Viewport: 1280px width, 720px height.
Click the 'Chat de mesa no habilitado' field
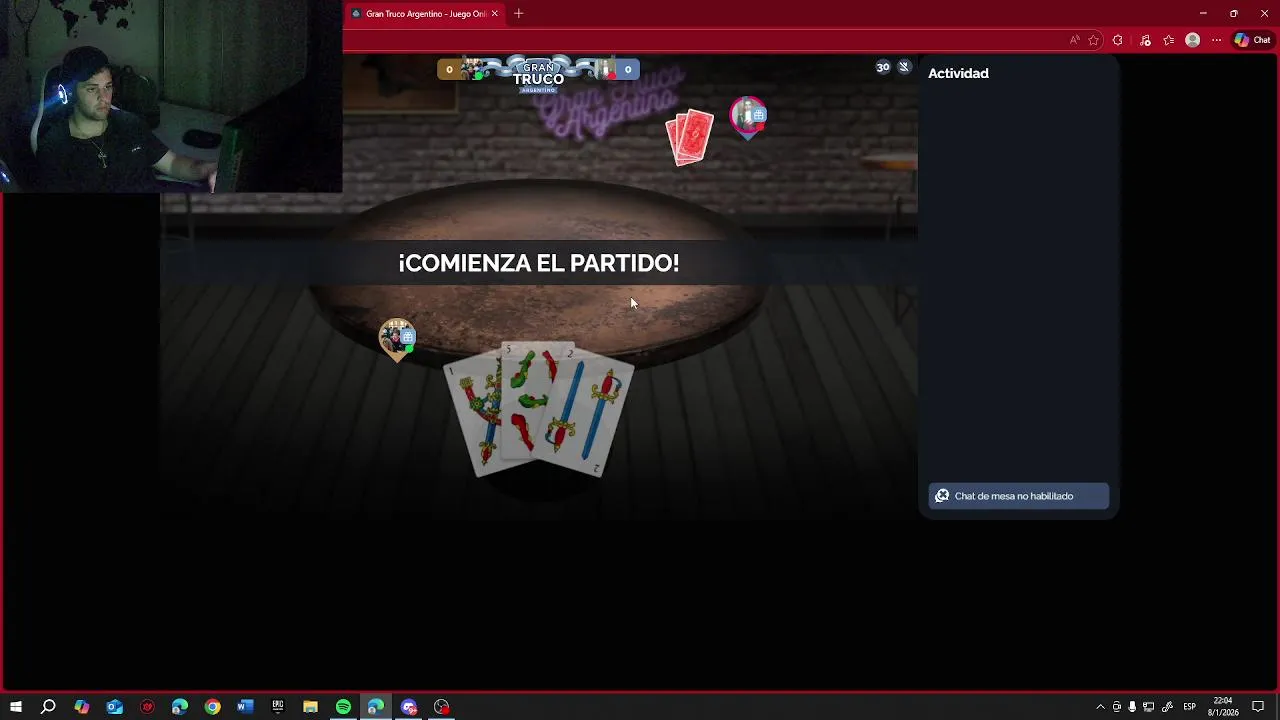[1019, 496]
